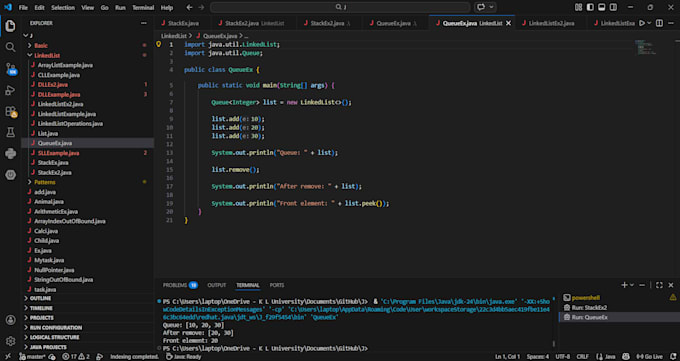Maximize the terminal panel size

tap(659, 285)
